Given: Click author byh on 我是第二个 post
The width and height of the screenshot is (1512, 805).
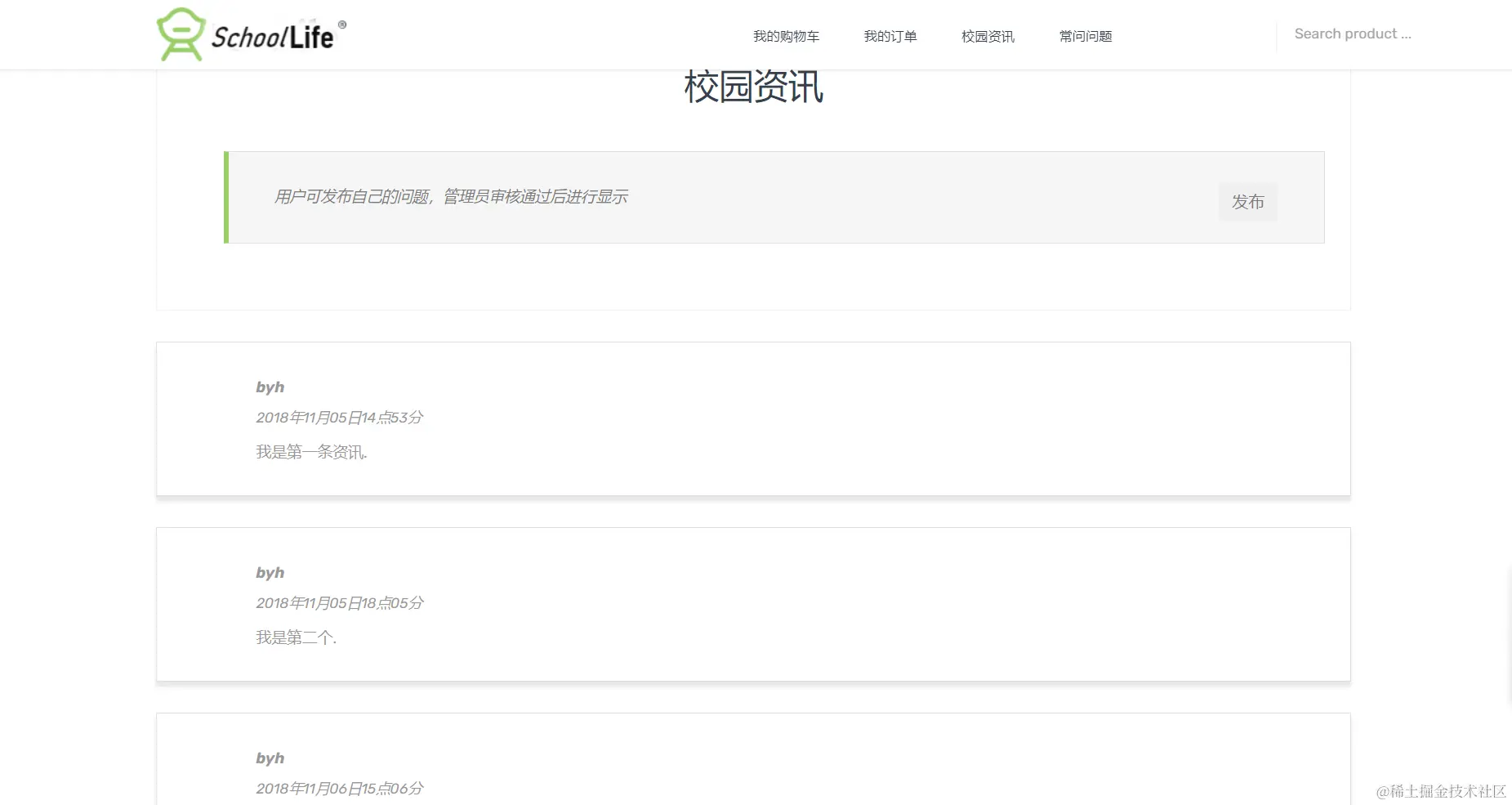Looking at the screenshot, I should pyautogui.click(x=270, y=573).
